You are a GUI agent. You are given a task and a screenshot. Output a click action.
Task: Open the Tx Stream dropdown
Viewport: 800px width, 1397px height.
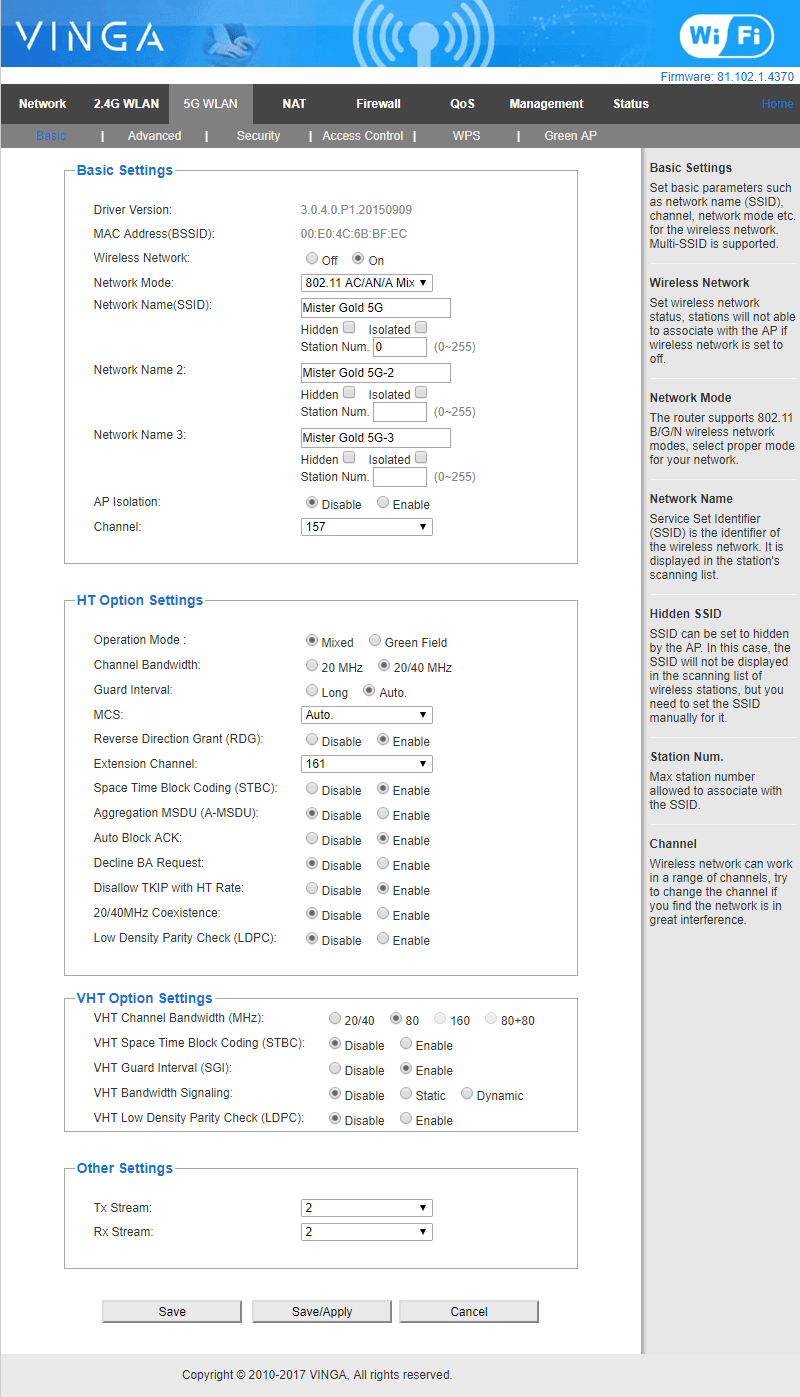coord(366,1208)
